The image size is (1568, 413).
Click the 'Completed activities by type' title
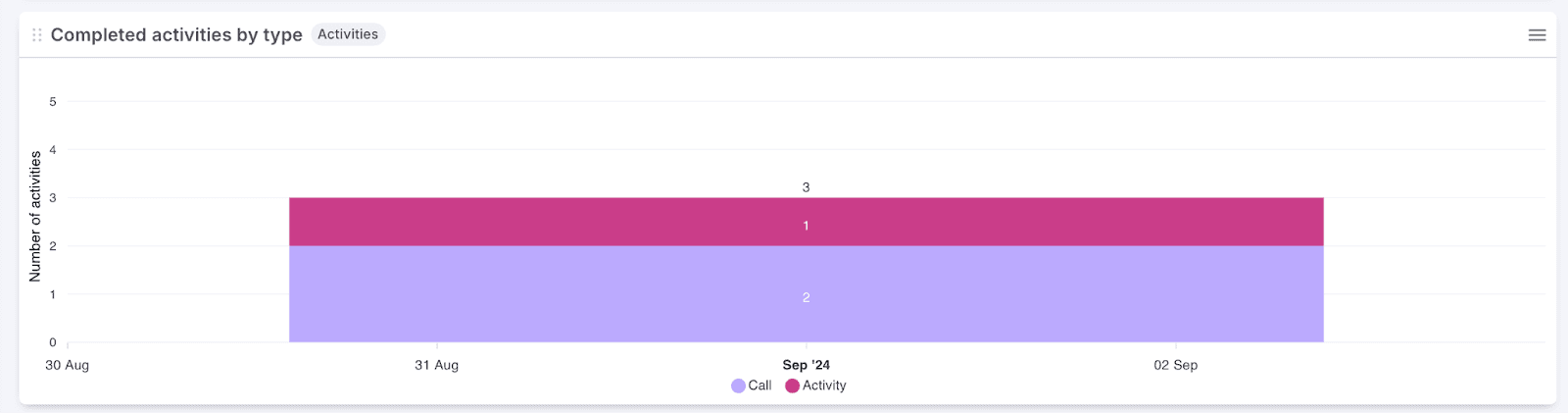click(176, 35)
